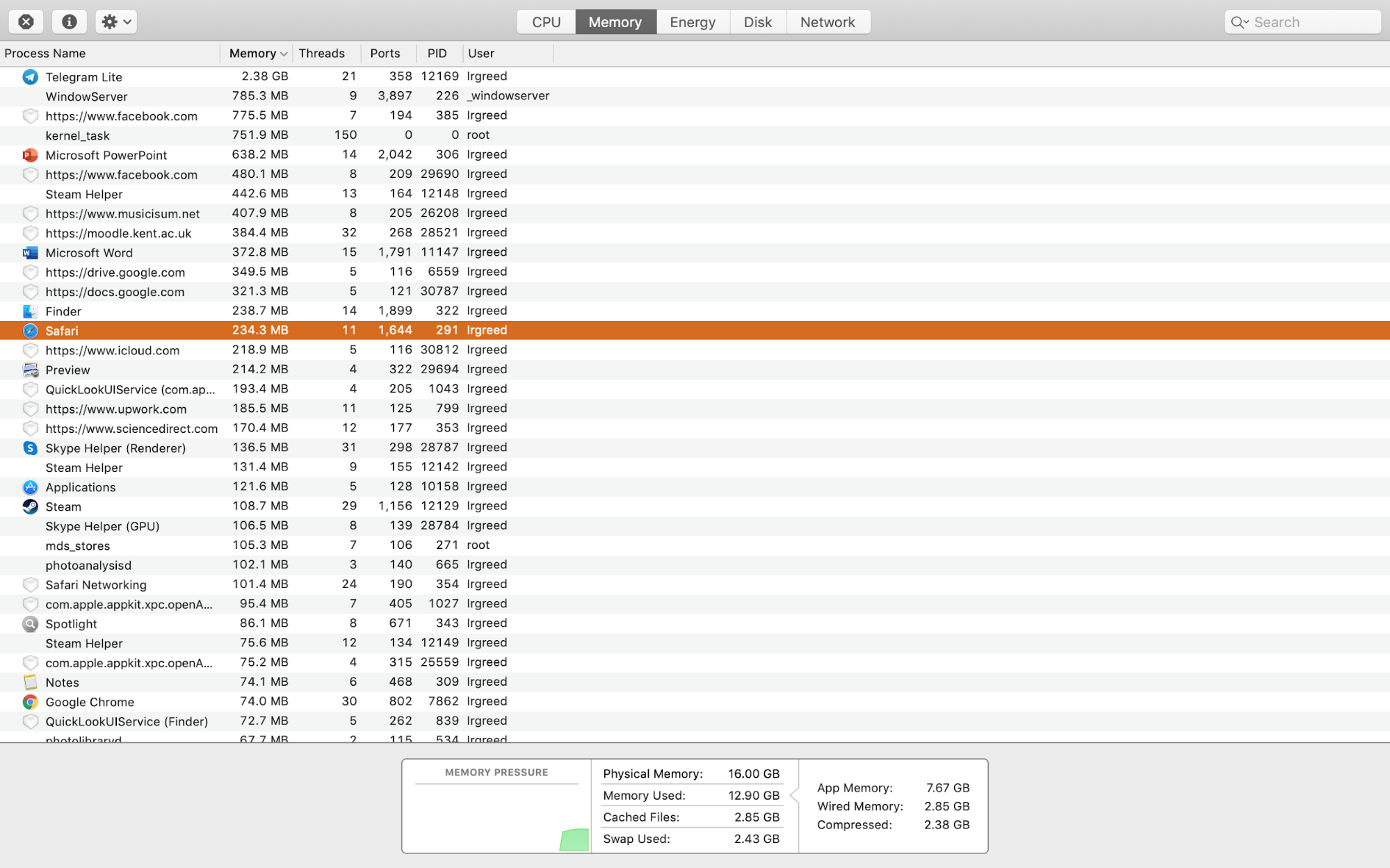Select facebook.com row using 775.5 MB
The height and width of the screenshot is (868, 1390).
click(x=695, y=115)
